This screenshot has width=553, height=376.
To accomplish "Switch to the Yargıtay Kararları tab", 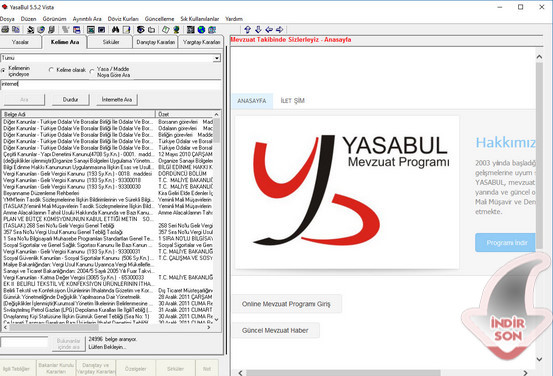I will click(x=201, y=42).
